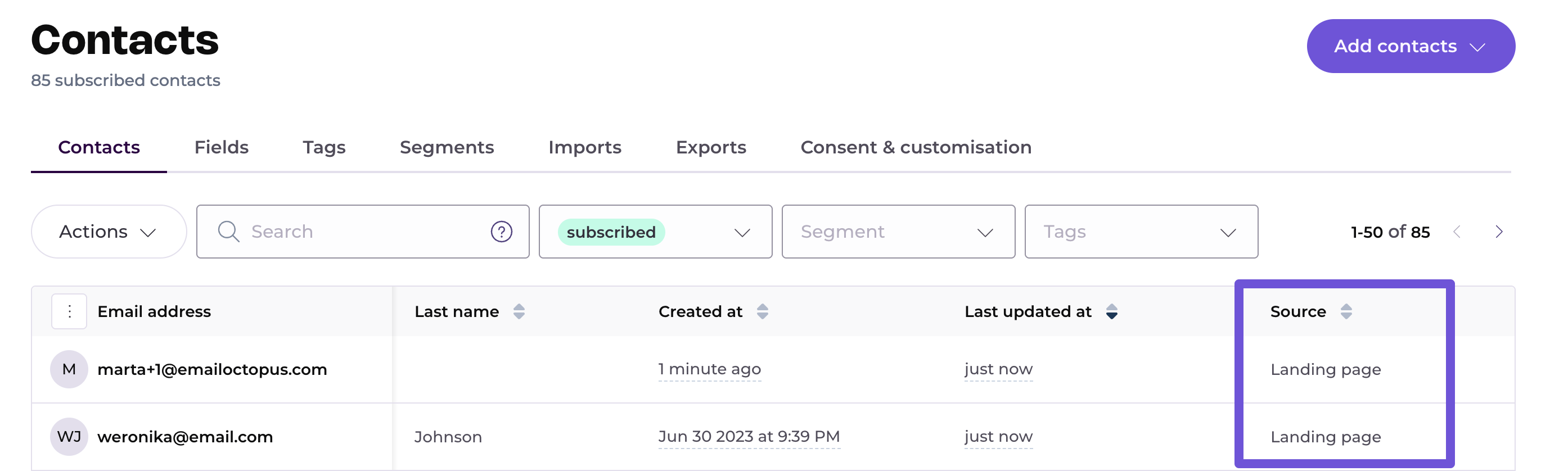
Task: Sort contacts by Last name
Action: coord(519,311)
